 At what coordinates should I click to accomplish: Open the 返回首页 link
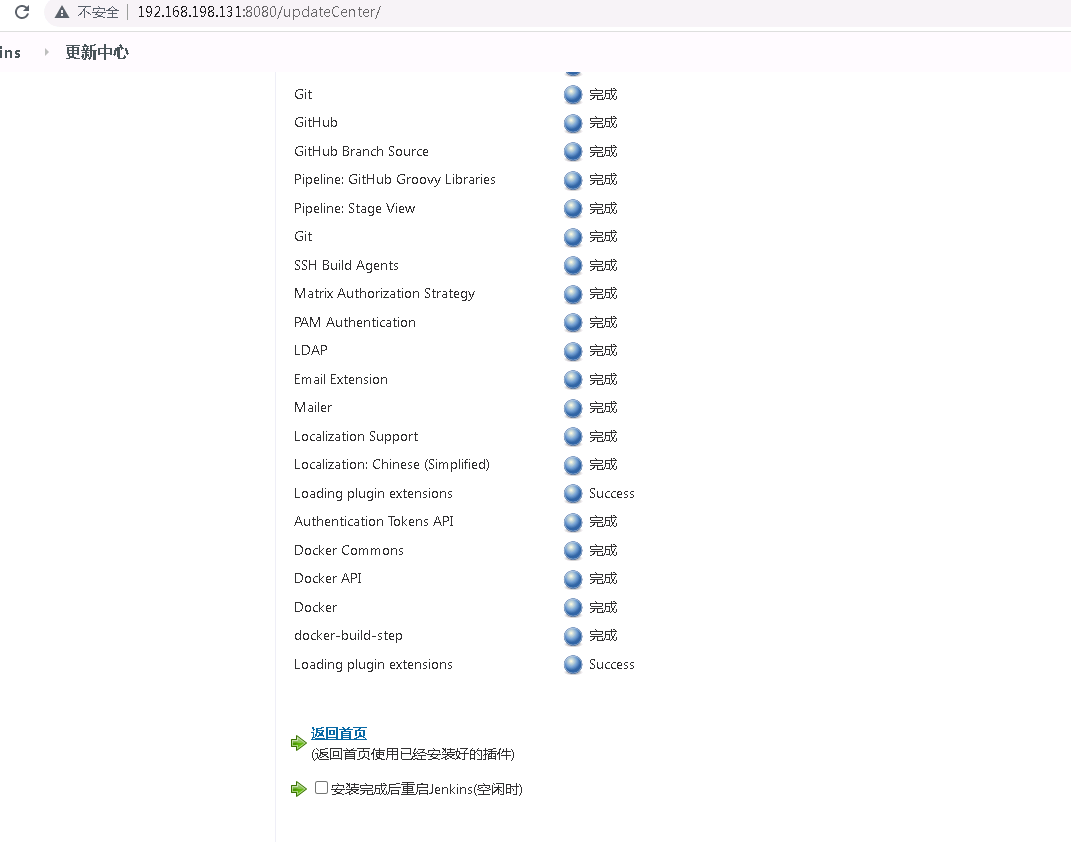pos(339,733)
